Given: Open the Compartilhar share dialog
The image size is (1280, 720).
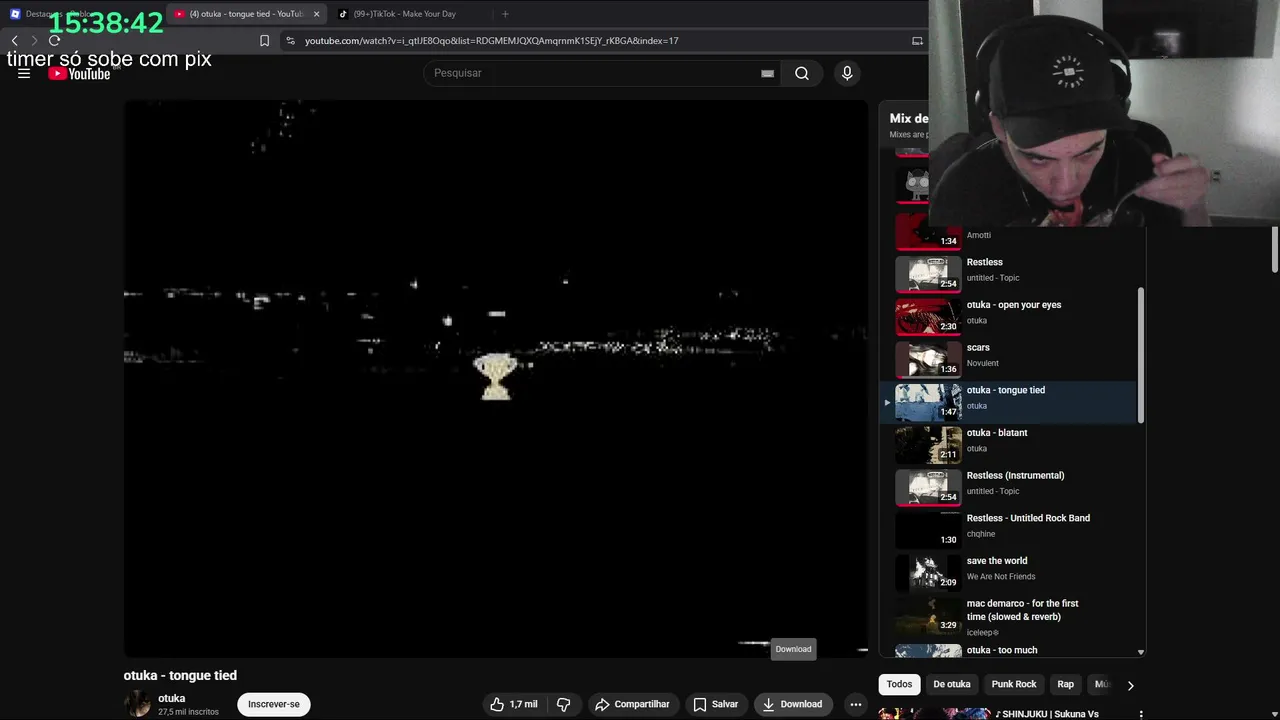Looking at the screenshot, I should (x=632, y=704).
